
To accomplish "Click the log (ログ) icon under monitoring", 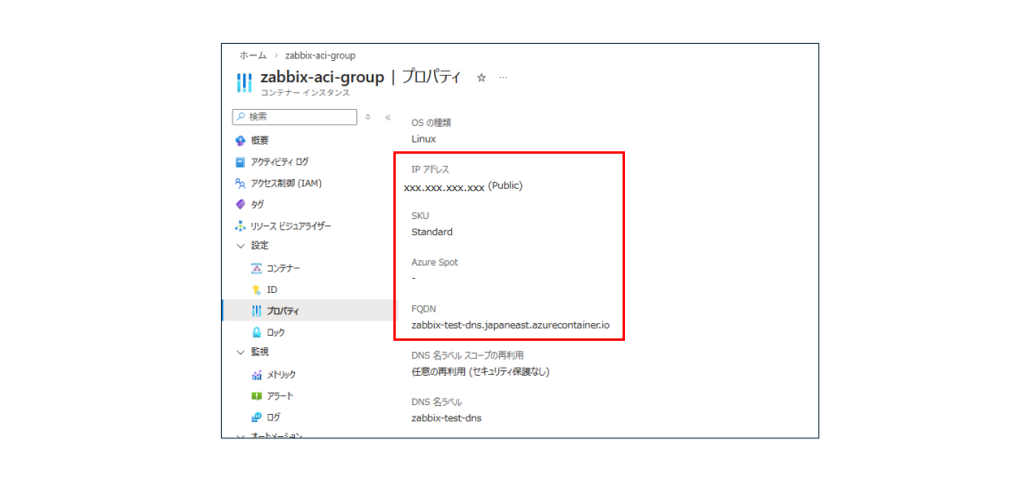I will pyautogui.click(x=257, y=417).
